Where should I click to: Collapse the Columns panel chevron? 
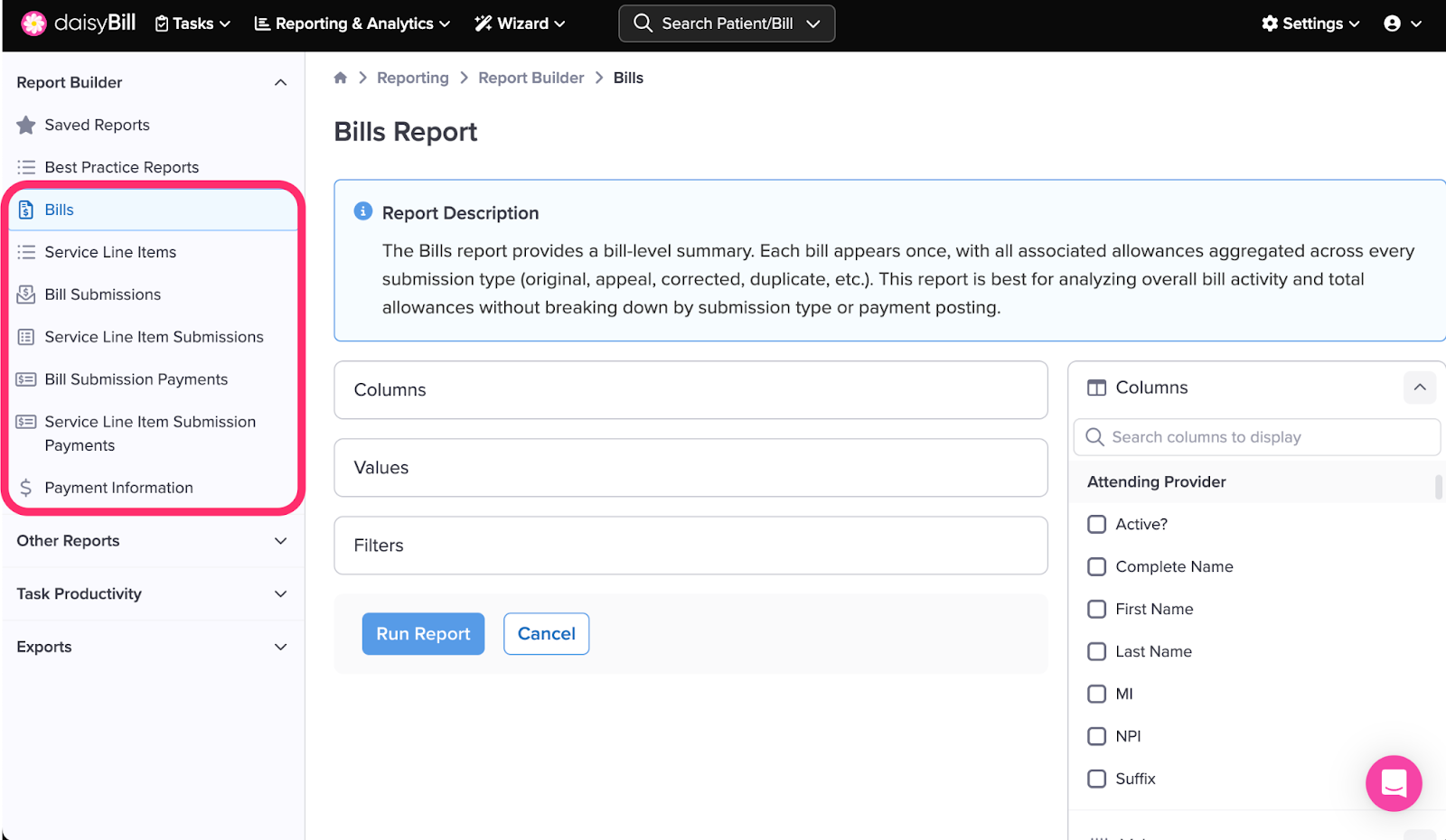tap(1419, 387)
